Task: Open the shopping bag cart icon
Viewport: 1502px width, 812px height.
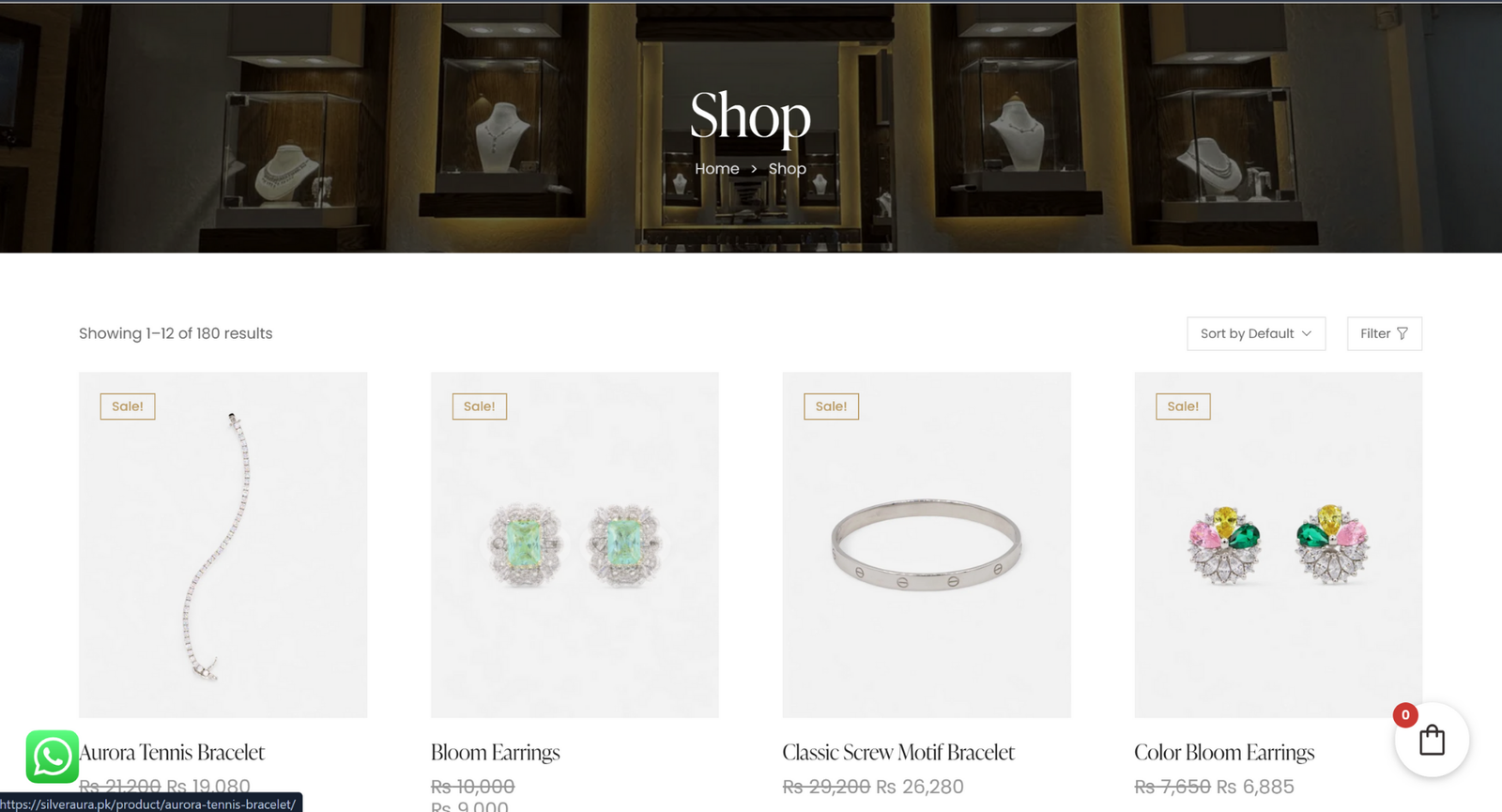Action: (x=1432, y=740)
